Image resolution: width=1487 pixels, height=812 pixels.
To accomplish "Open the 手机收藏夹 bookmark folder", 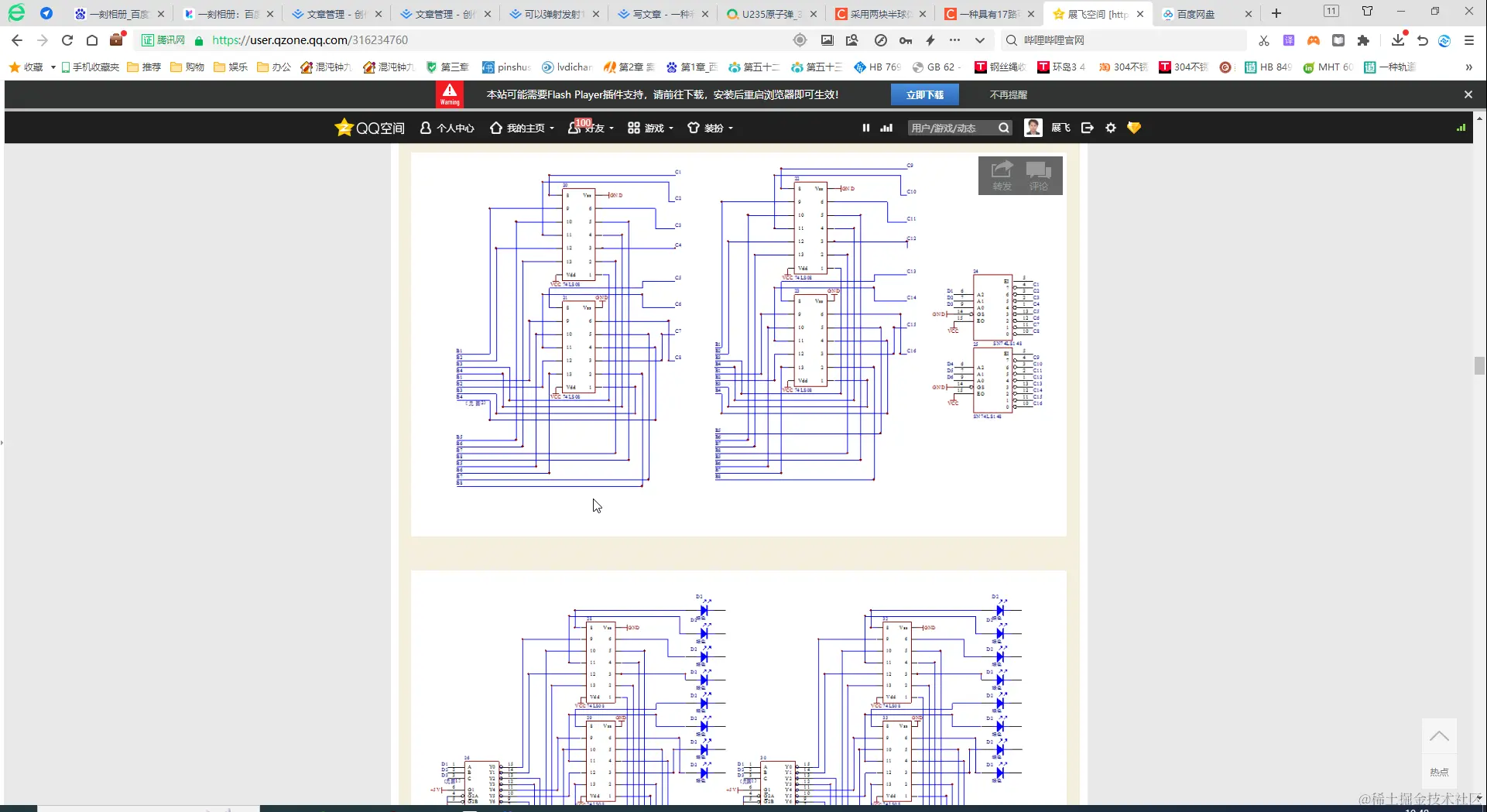I will pyautogui.click(x=90, y=67).
